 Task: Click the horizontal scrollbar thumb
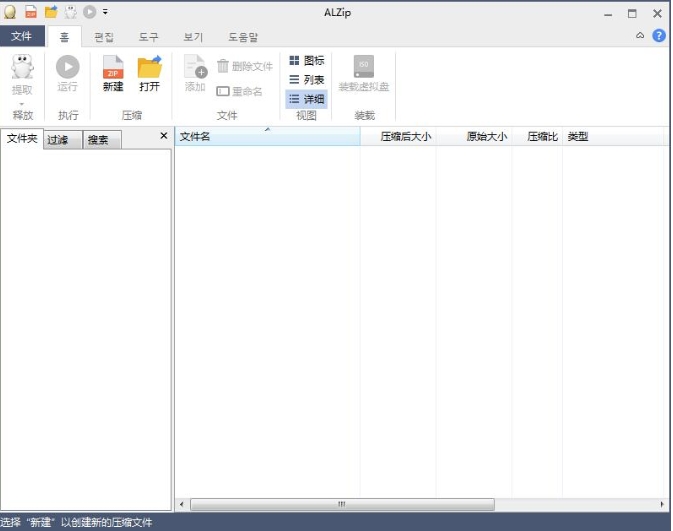[342, 504]
